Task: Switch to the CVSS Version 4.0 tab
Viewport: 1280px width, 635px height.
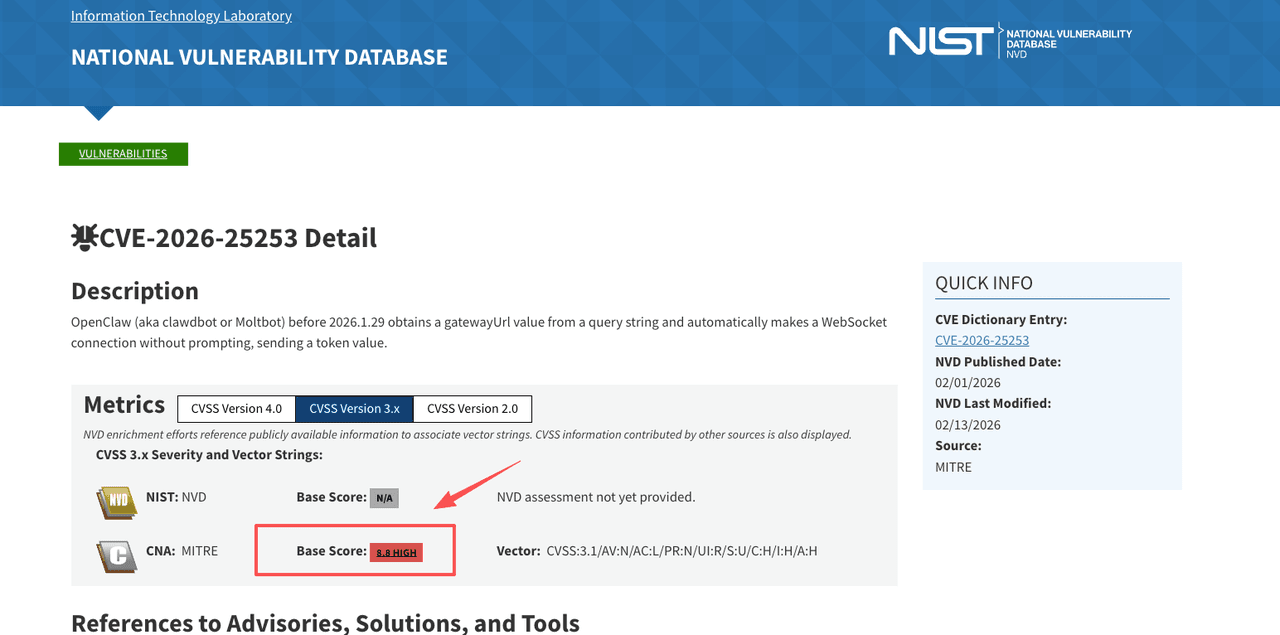Action: (236, 409)
